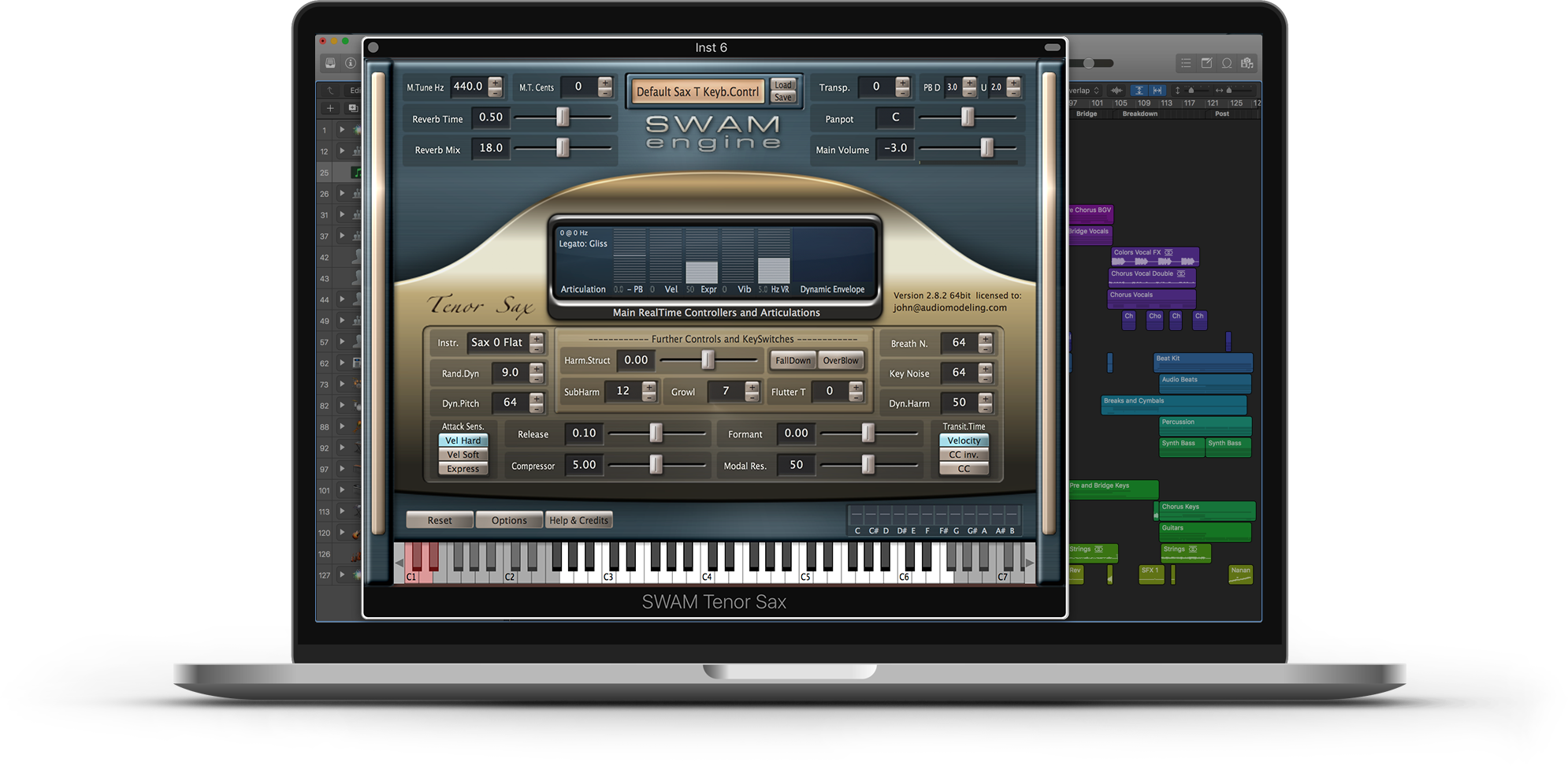Image resolution: width=1568 pixels, height=766 pixels.
Task: Select the waveform zoom icon above the ruler
Action: point(1117,91)
